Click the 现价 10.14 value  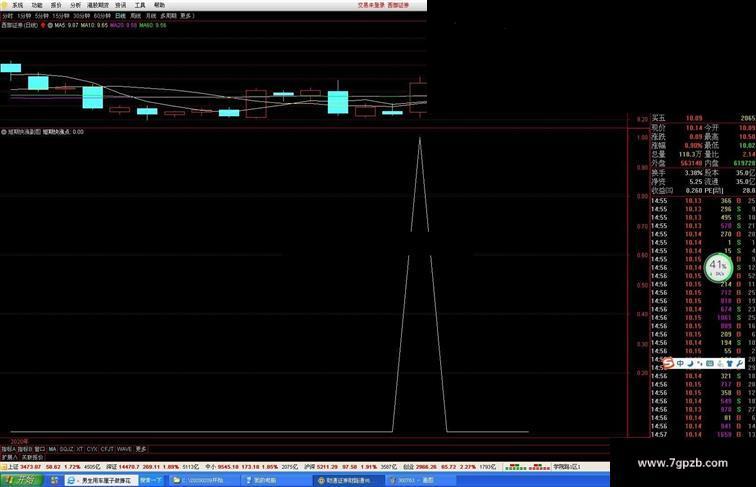click(694, 128)
